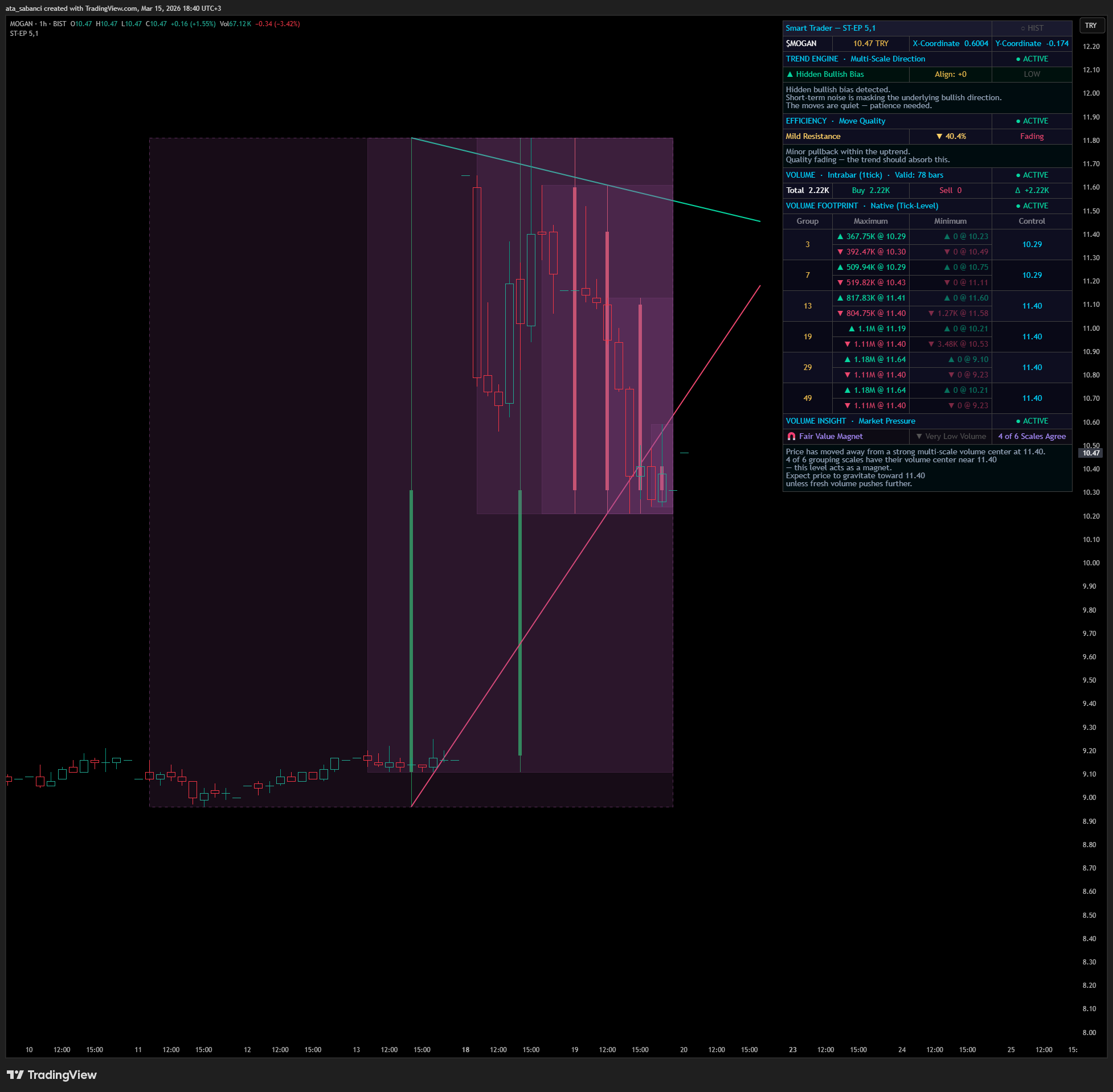Click the Mild Resistance label
Screen dimensions: 1113x1092
click(813, 137)
